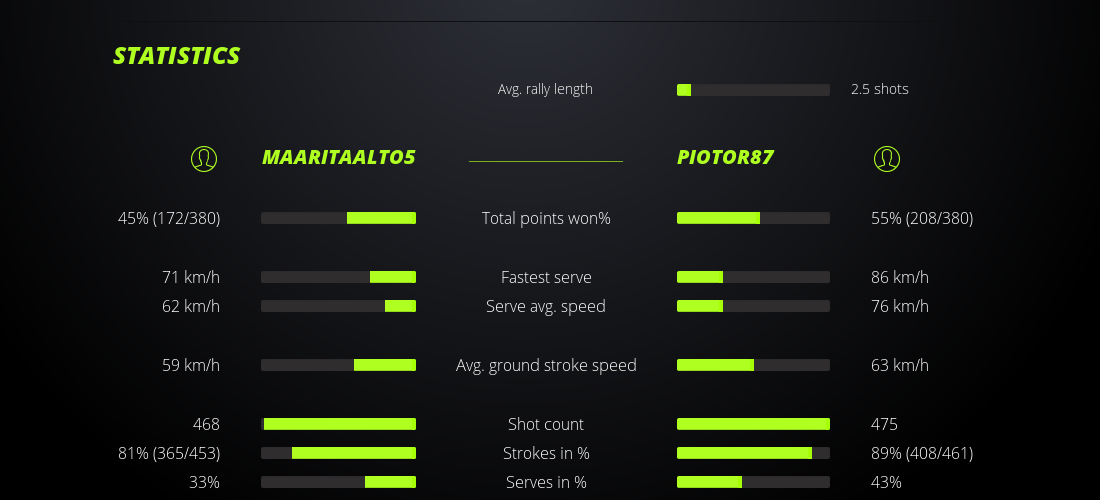Select the Shot count label

(546, 424)
